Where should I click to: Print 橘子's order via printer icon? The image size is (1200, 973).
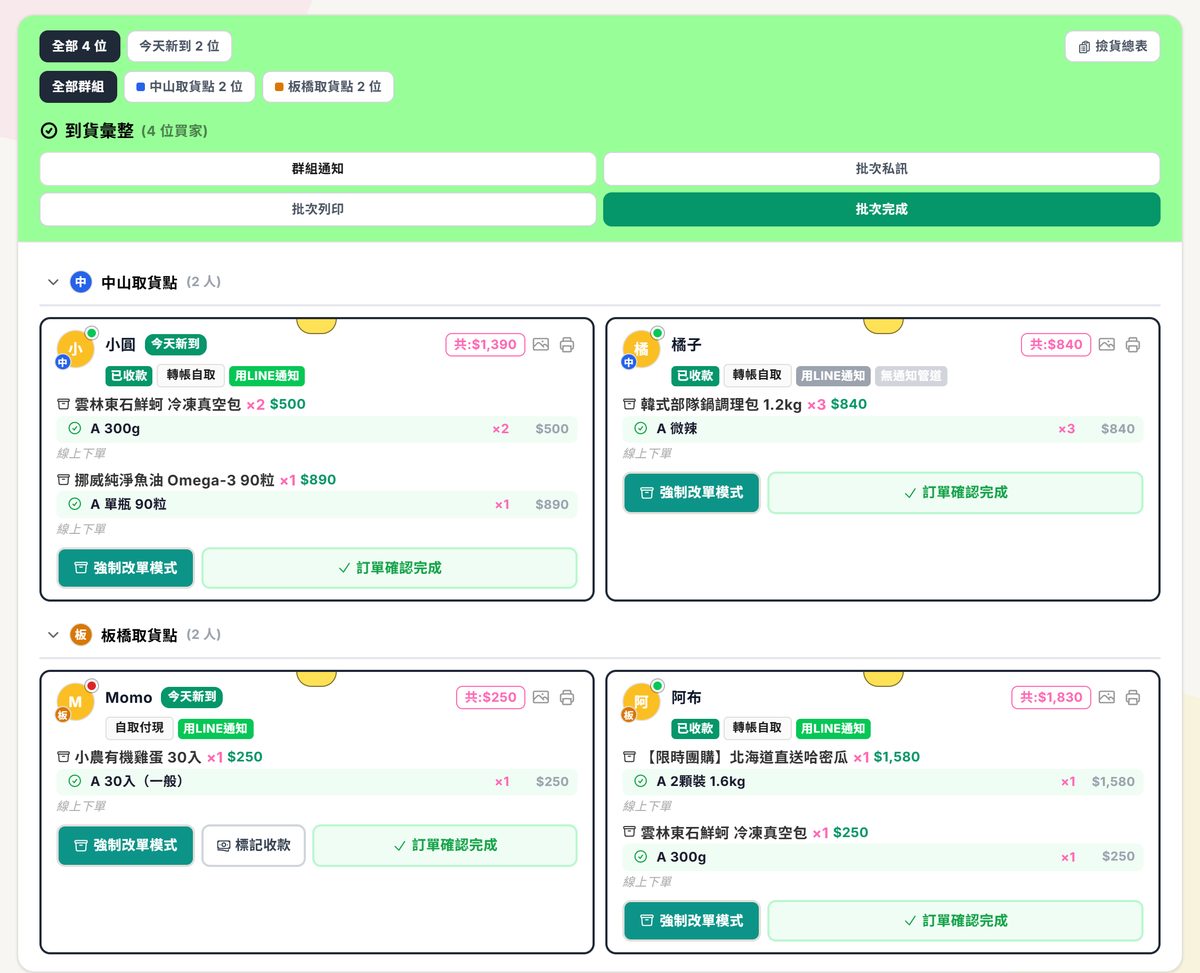1133,345
